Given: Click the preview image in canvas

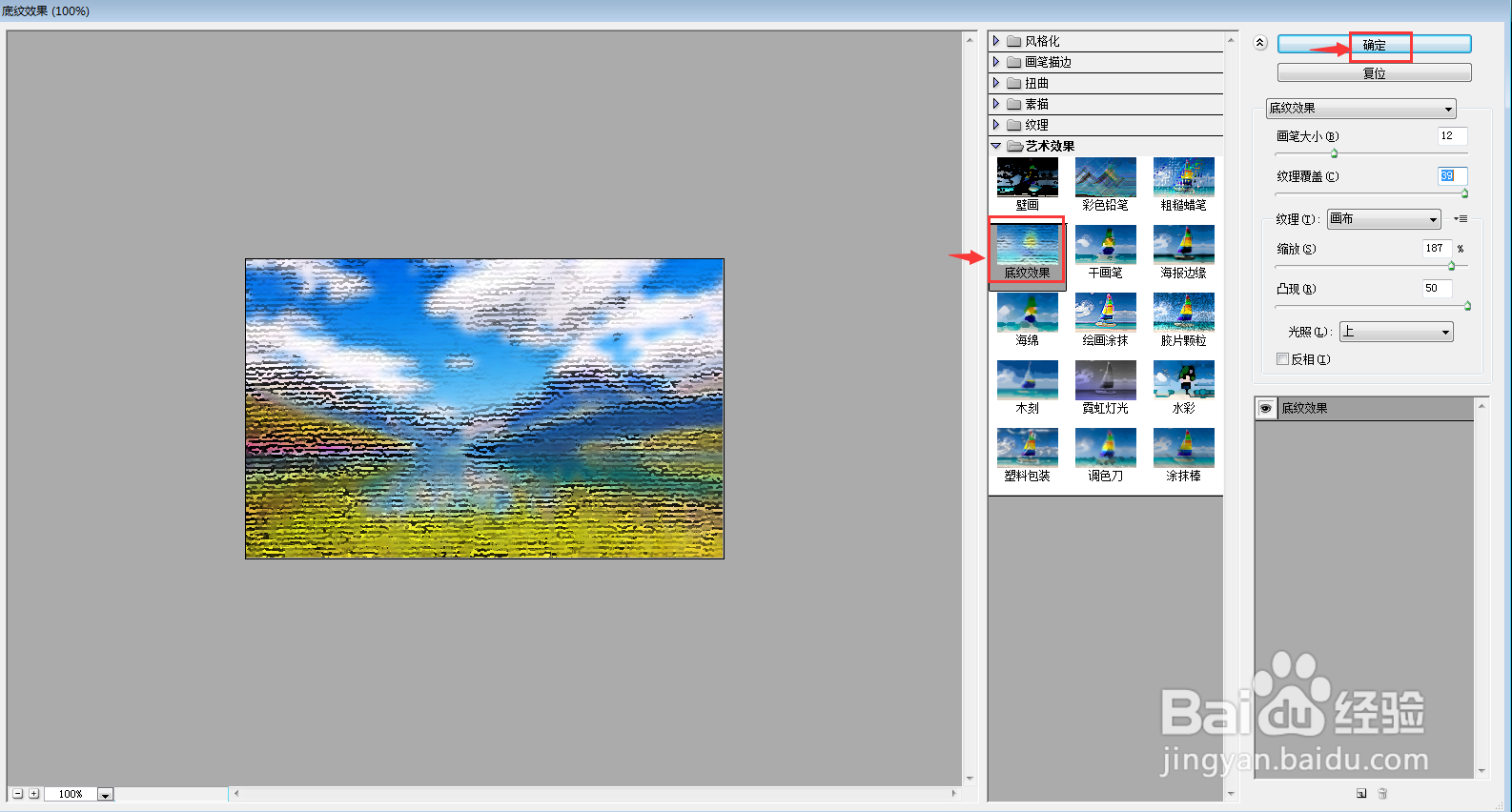Looking at the screenshot, I should click(x=484, y=409).
